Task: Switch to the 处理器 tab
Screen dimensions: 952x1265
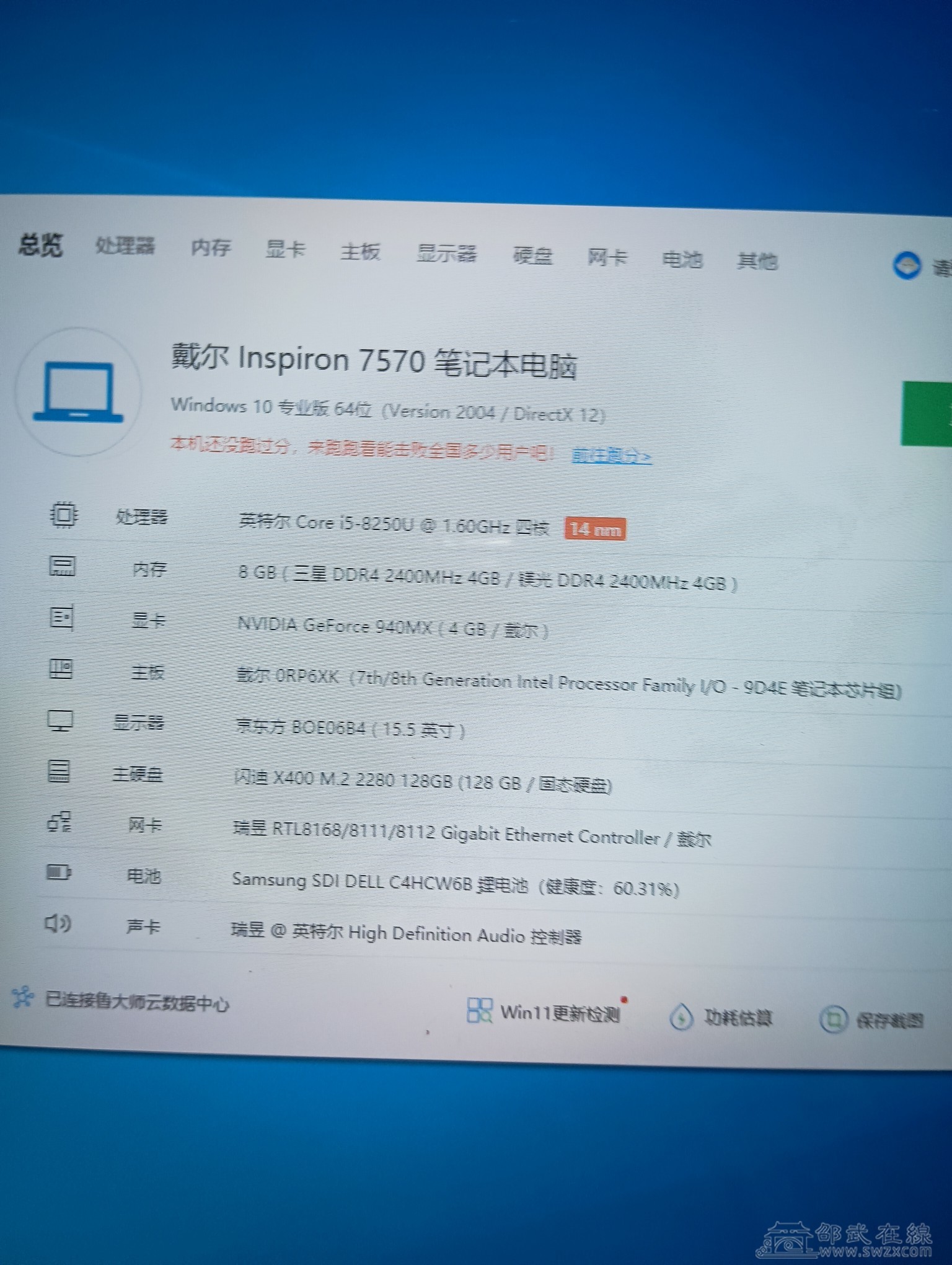Action: pyautogui.click(x=125, y=246)
